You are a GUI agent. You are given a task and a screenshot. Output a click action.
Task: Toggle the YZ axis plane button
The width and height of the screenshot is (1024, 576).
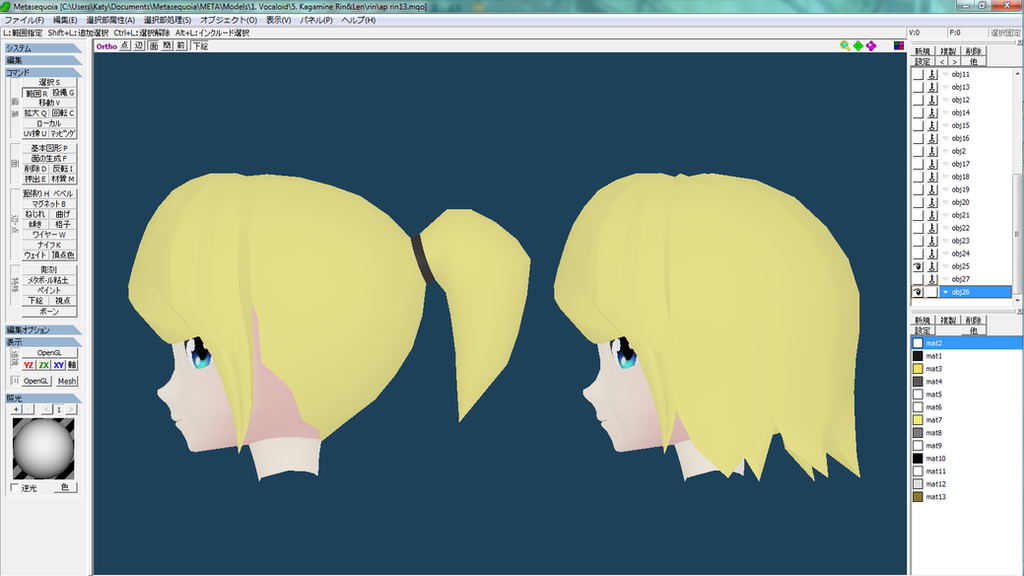29,365
